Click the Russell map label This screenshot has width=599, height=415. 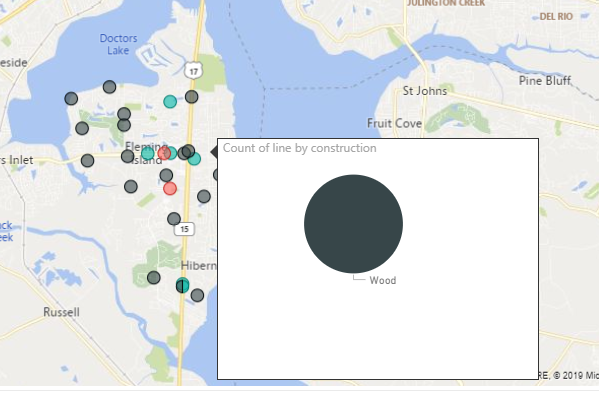click(62, 312)
